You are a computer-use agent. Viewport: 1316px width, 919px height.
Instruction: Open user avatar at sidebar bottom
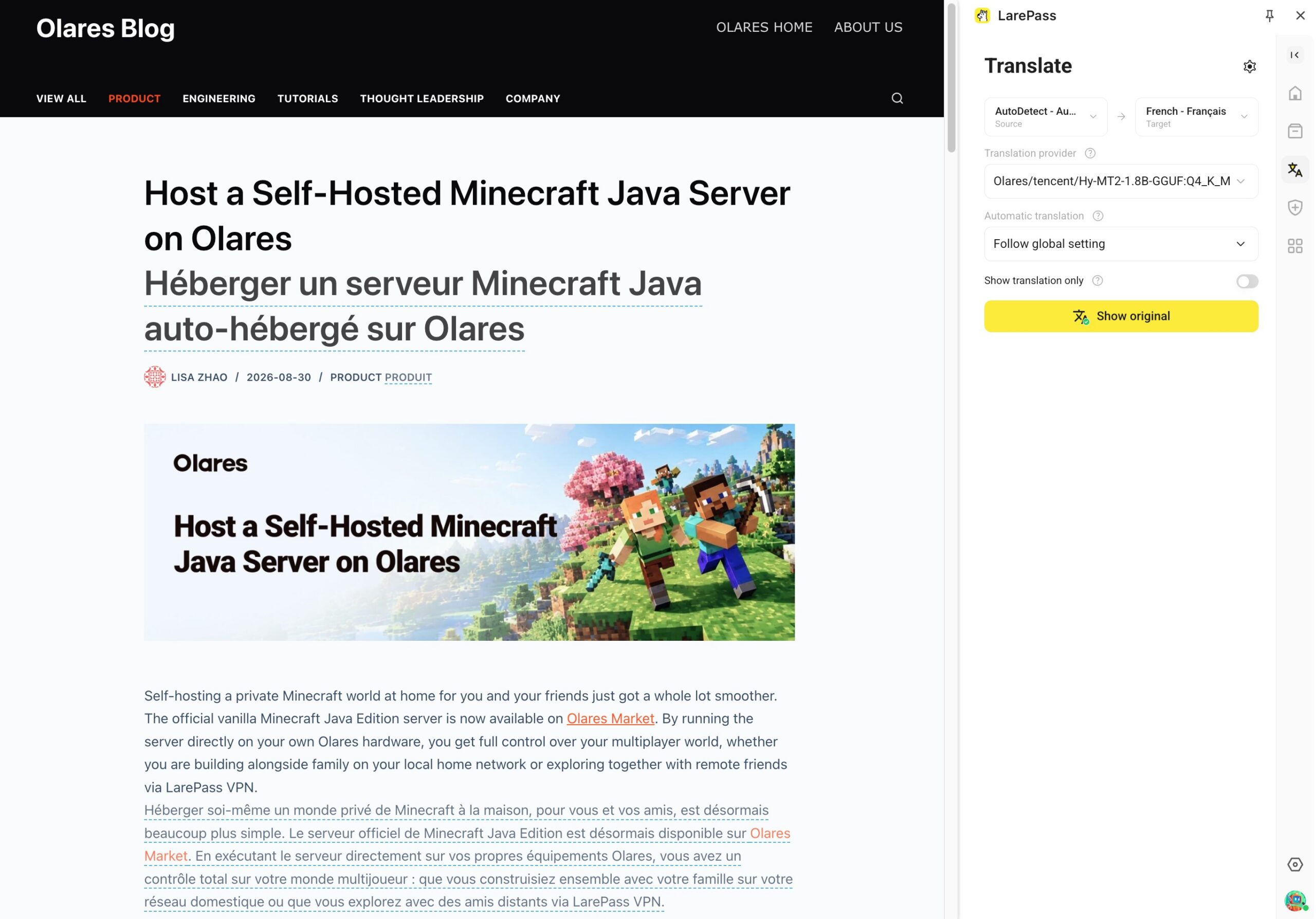point(1295,900)
